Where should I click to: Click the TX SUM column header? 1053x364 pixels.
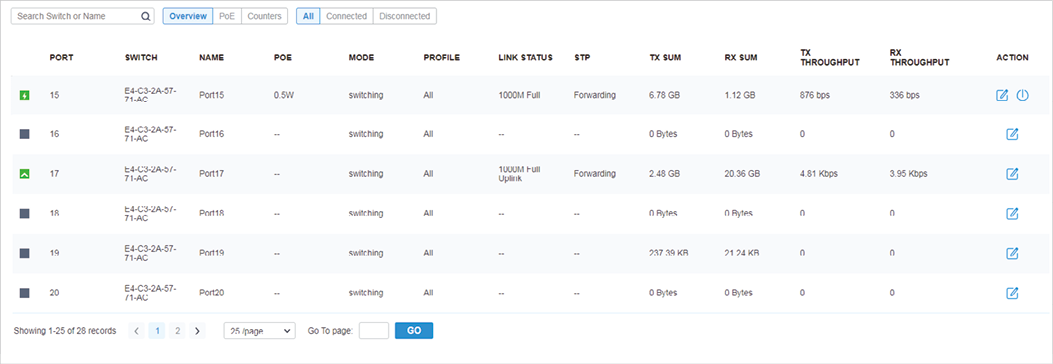click(x=666, y=58)
